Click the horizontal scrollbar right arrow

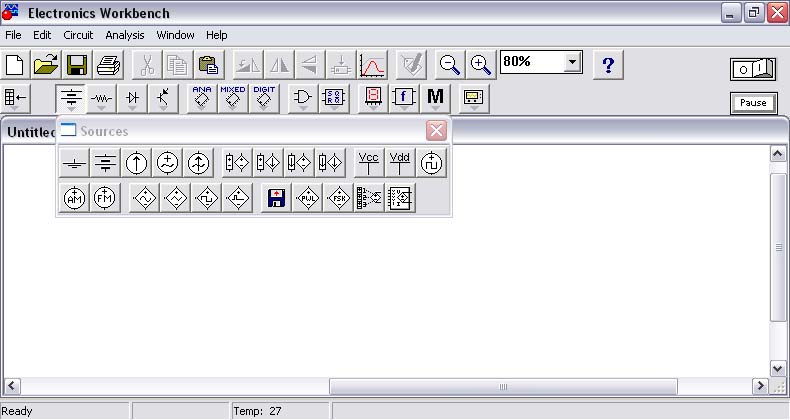(760, 386)
